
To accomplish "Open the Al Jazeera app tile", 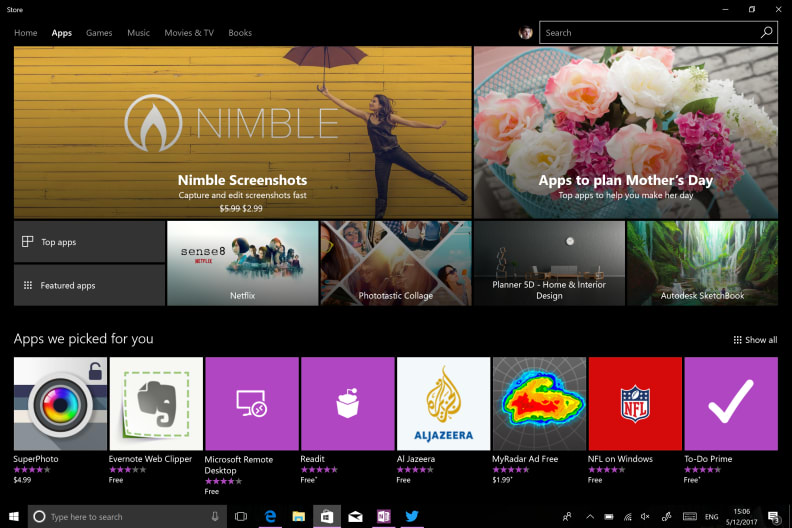I will pyautogui.click(x=443, y=404).
